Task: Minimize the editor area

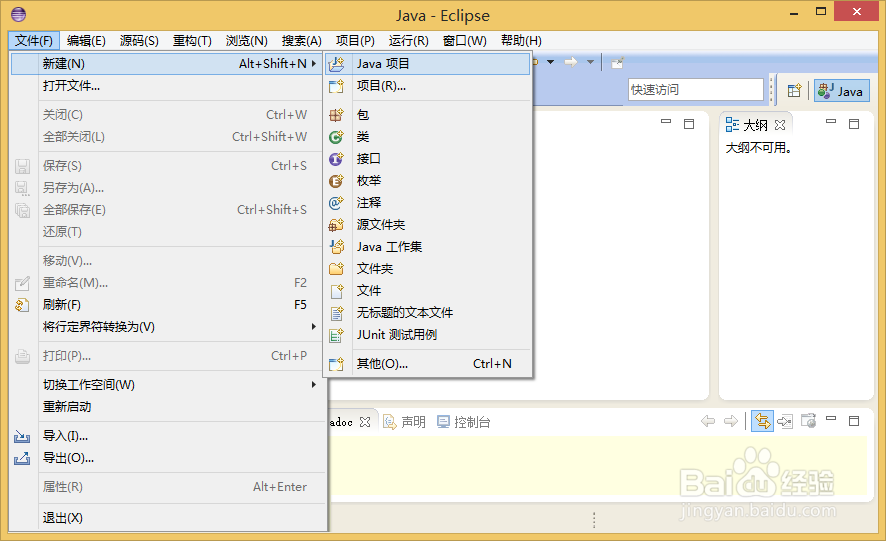Action: (x=666, y=122)
